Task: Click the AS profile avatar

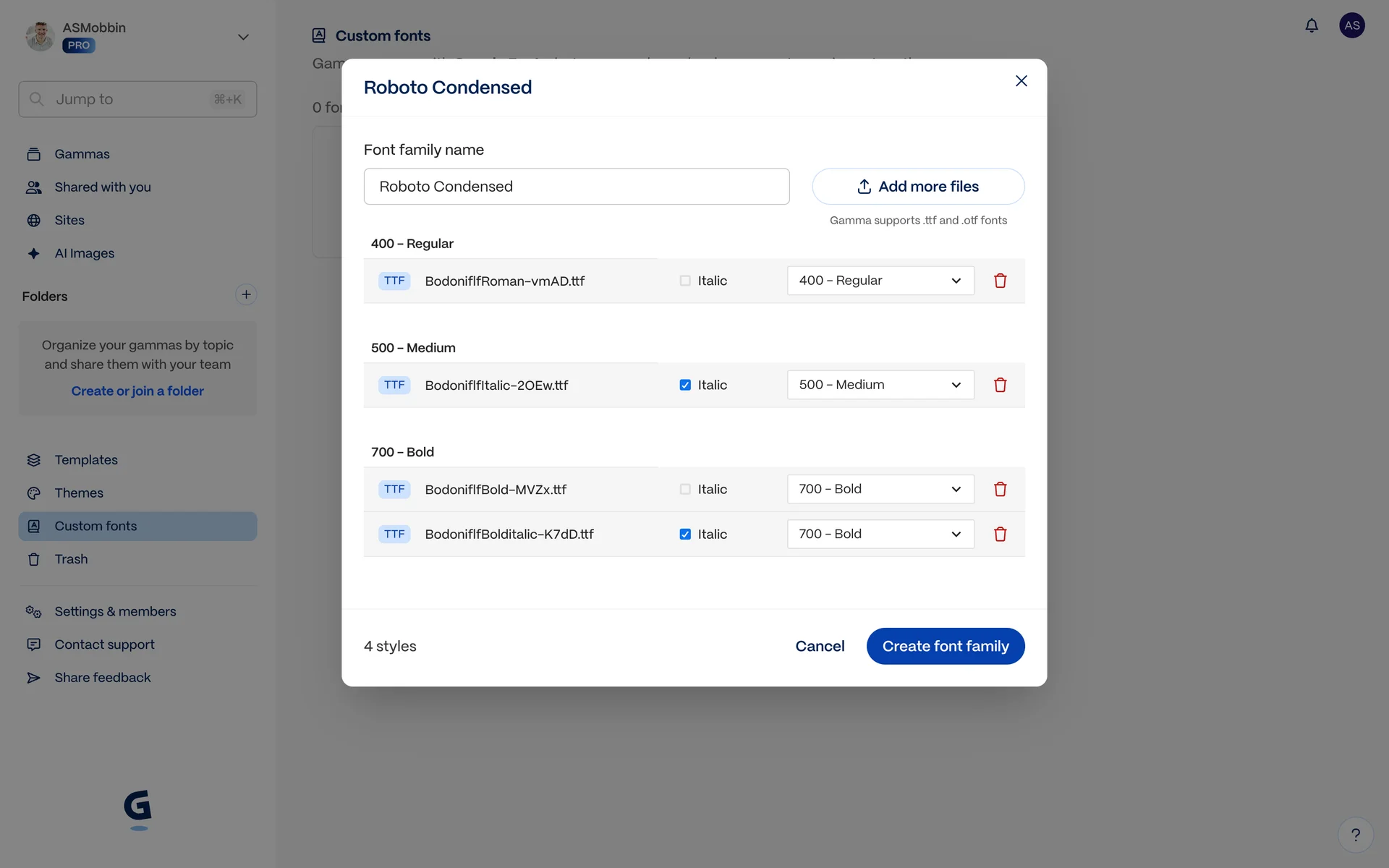Action: tap(1351, 26)
